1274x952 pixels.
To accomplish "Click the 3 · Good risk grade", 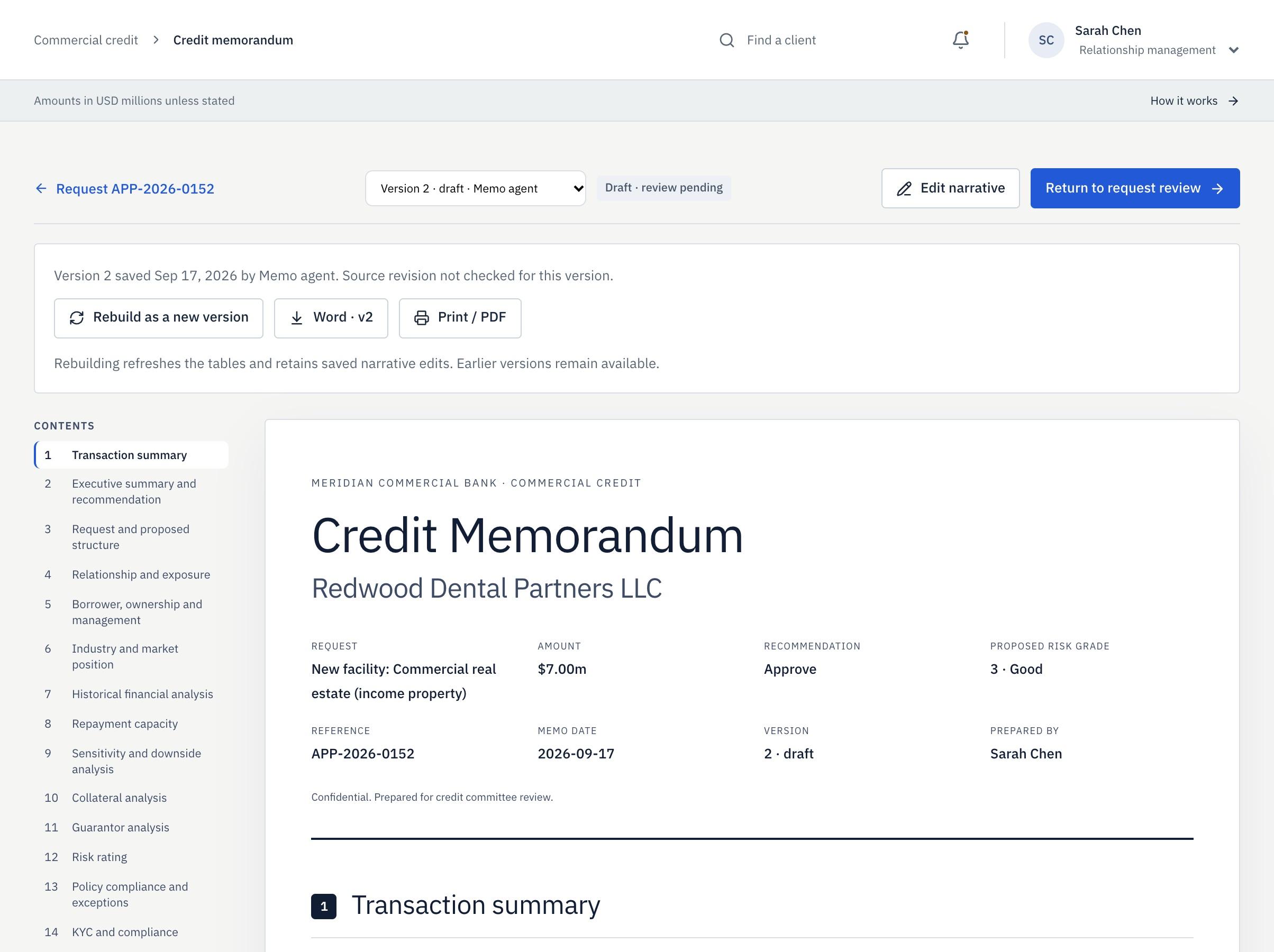I will pyautogui.click(x=1016, y=669).
